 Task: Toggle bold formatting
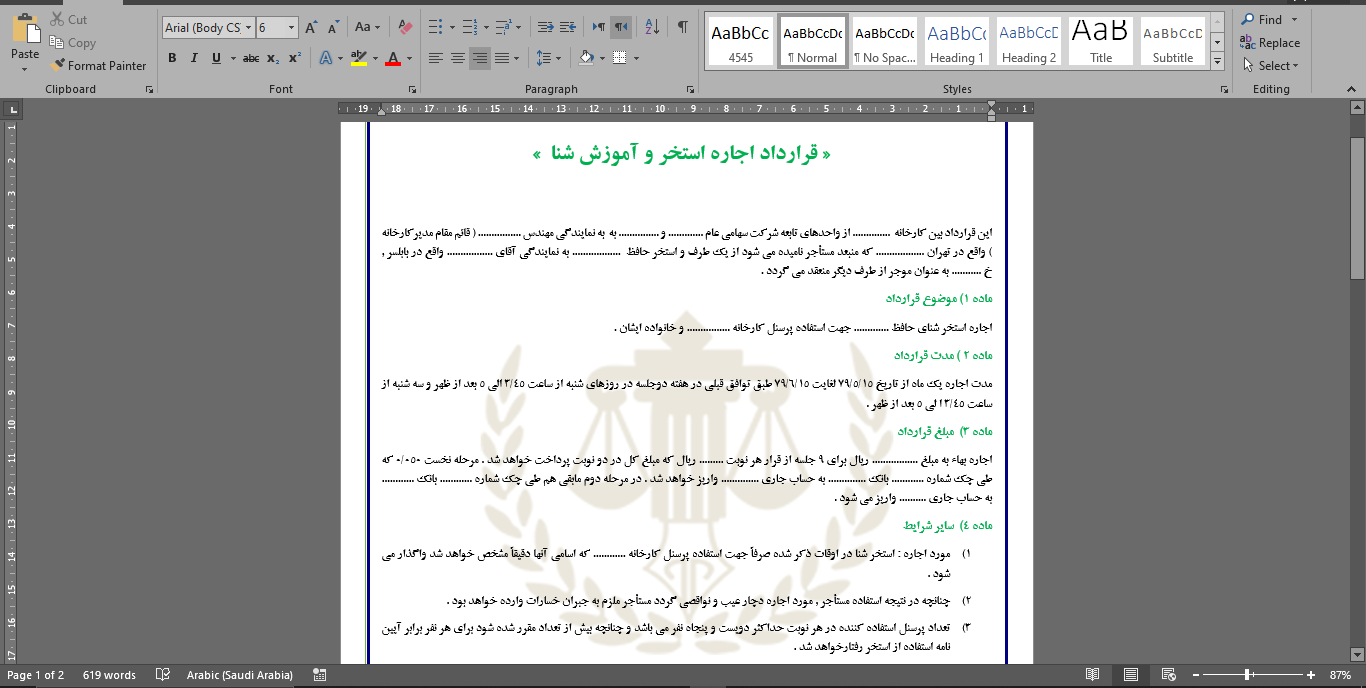click(x=172, y=58)
